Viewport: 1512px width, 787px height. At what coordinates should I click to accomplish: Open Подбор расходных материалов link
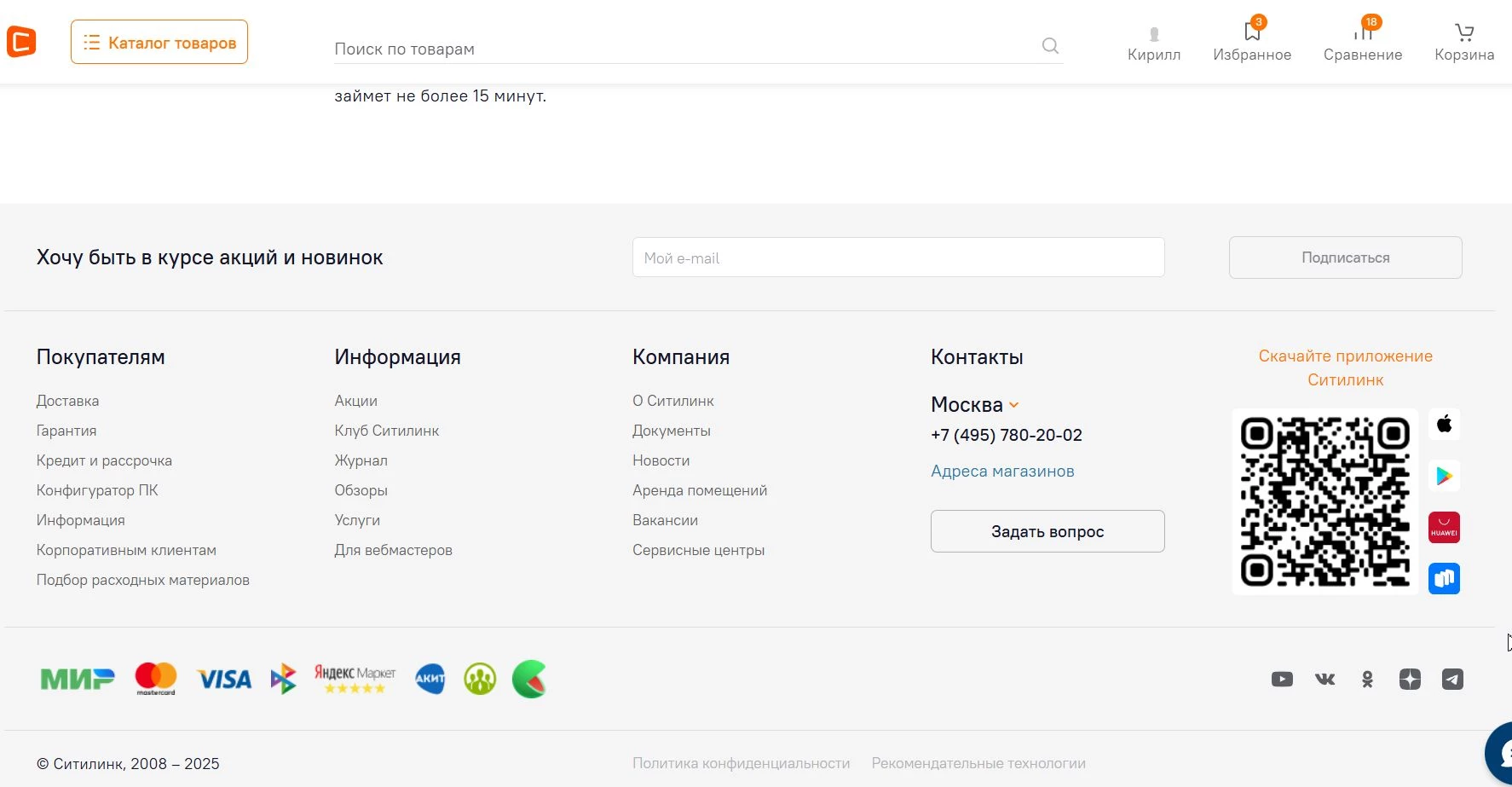coord(142,580)
